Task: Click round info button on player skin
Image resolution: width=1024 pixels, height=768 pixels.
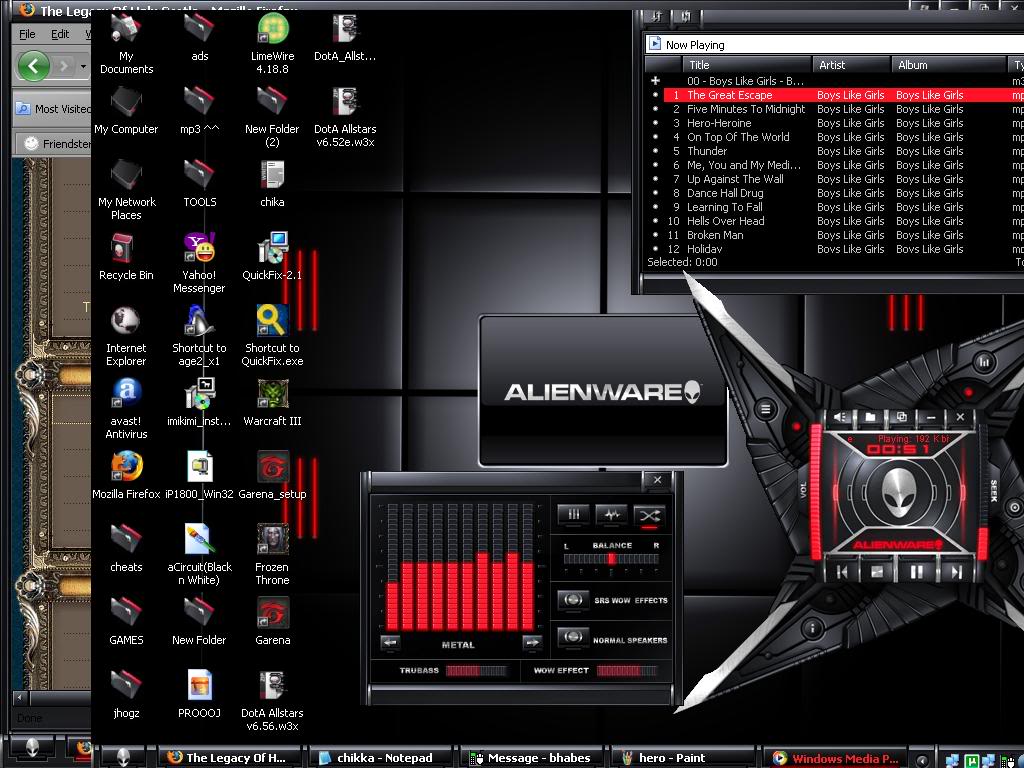Action: tap(812, 628)
